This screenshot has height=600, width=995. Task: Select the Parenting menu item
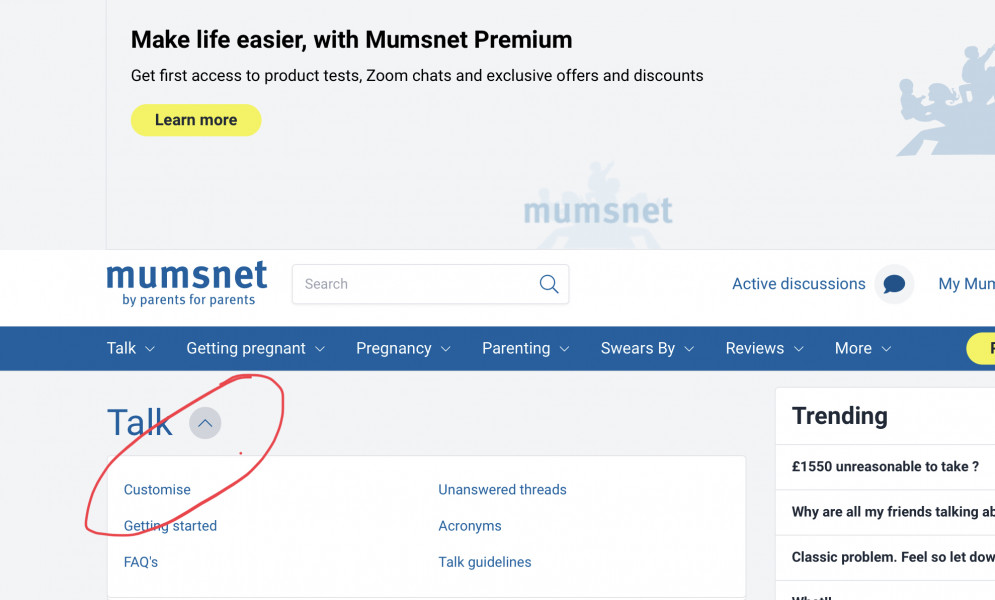tap(517, 348)
